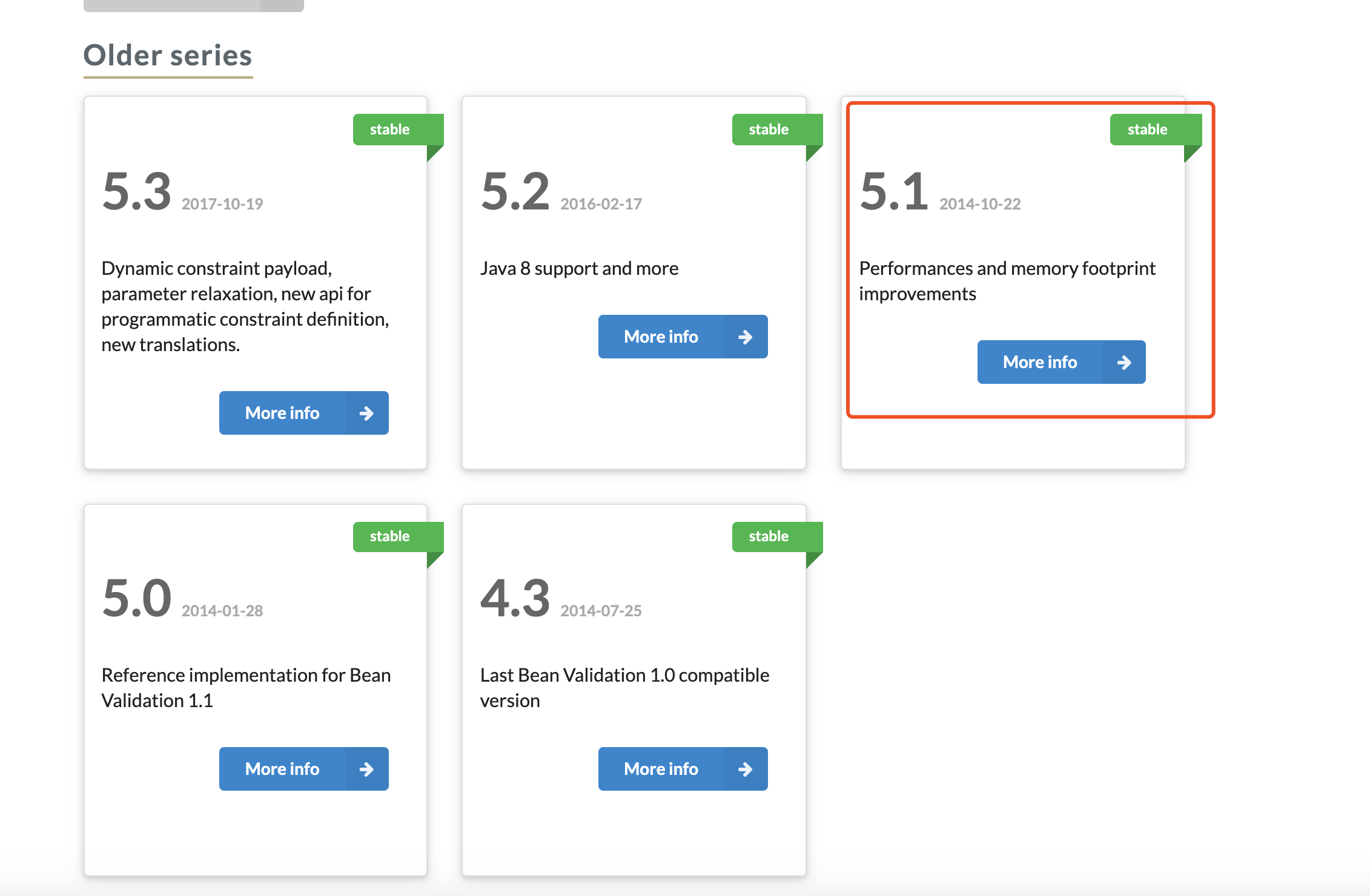1370x896 pixels.
Task: Click the arrow icon on 5.3 card
Action: point(366,413)
